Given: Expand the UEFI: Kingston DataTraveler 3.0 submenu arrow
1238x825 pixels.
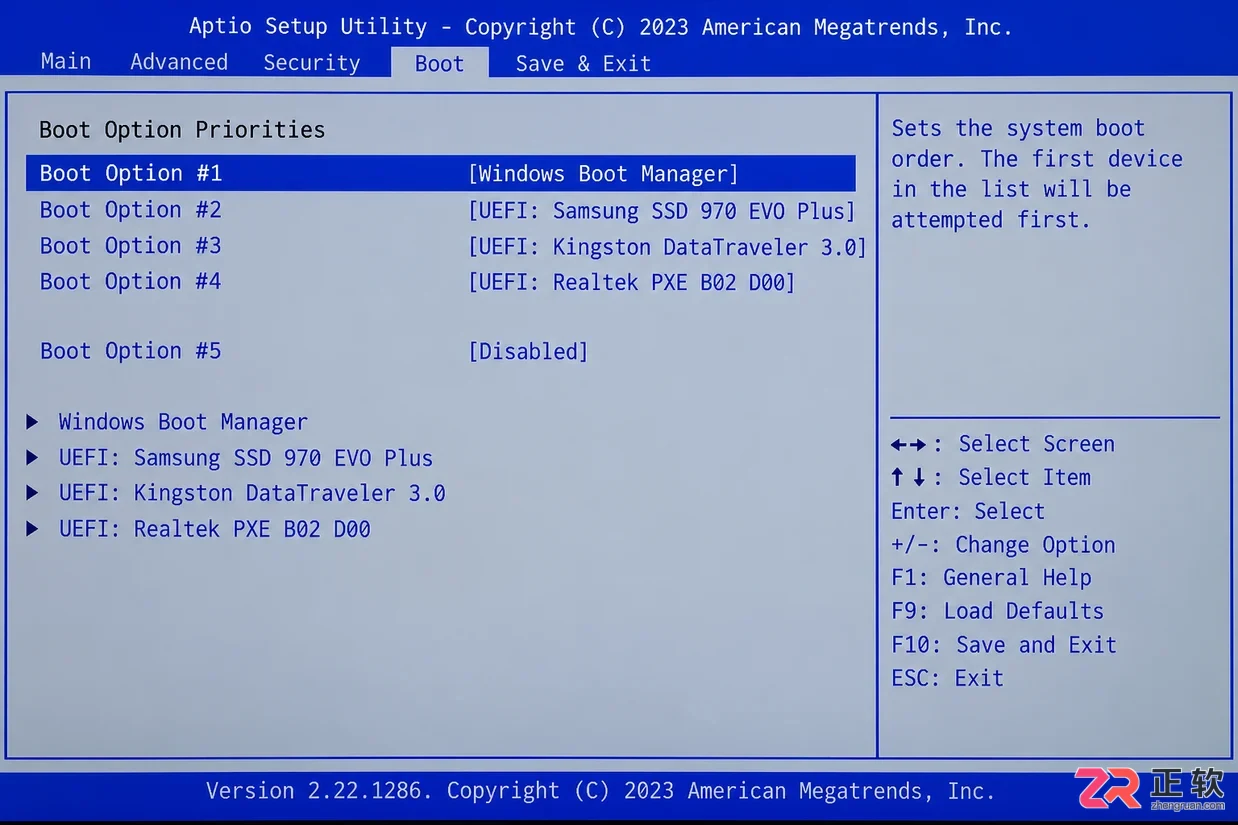Looking at the screenshot, I should coord(33,493).
